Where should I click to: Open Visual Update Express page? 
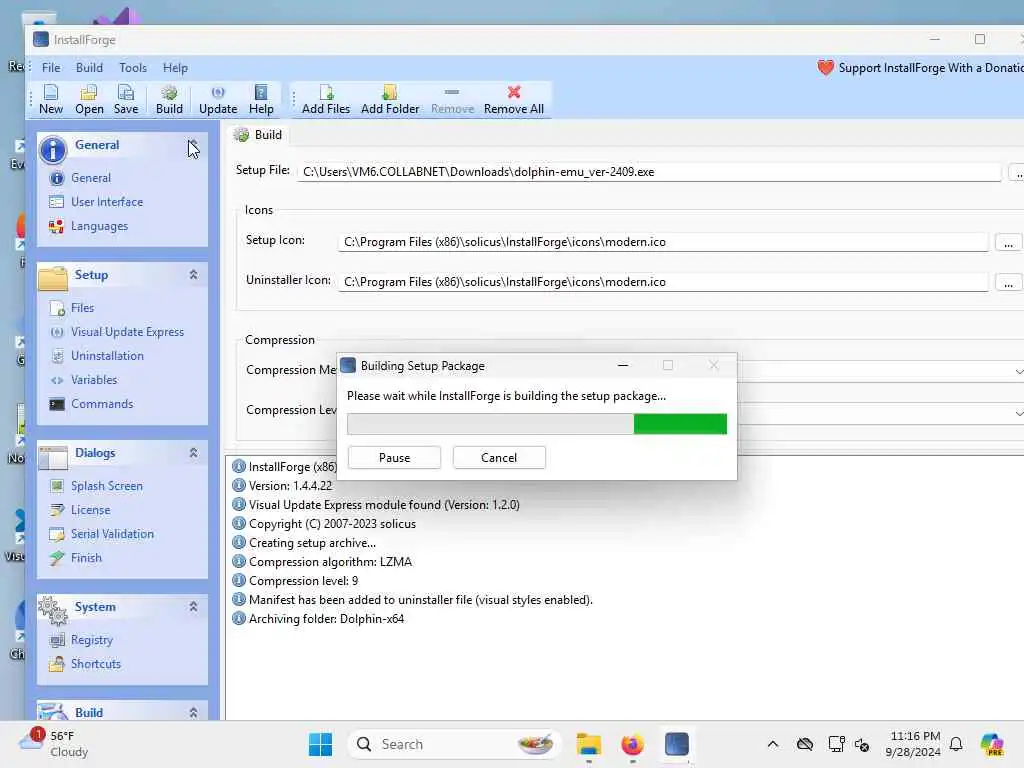[127, 332]
